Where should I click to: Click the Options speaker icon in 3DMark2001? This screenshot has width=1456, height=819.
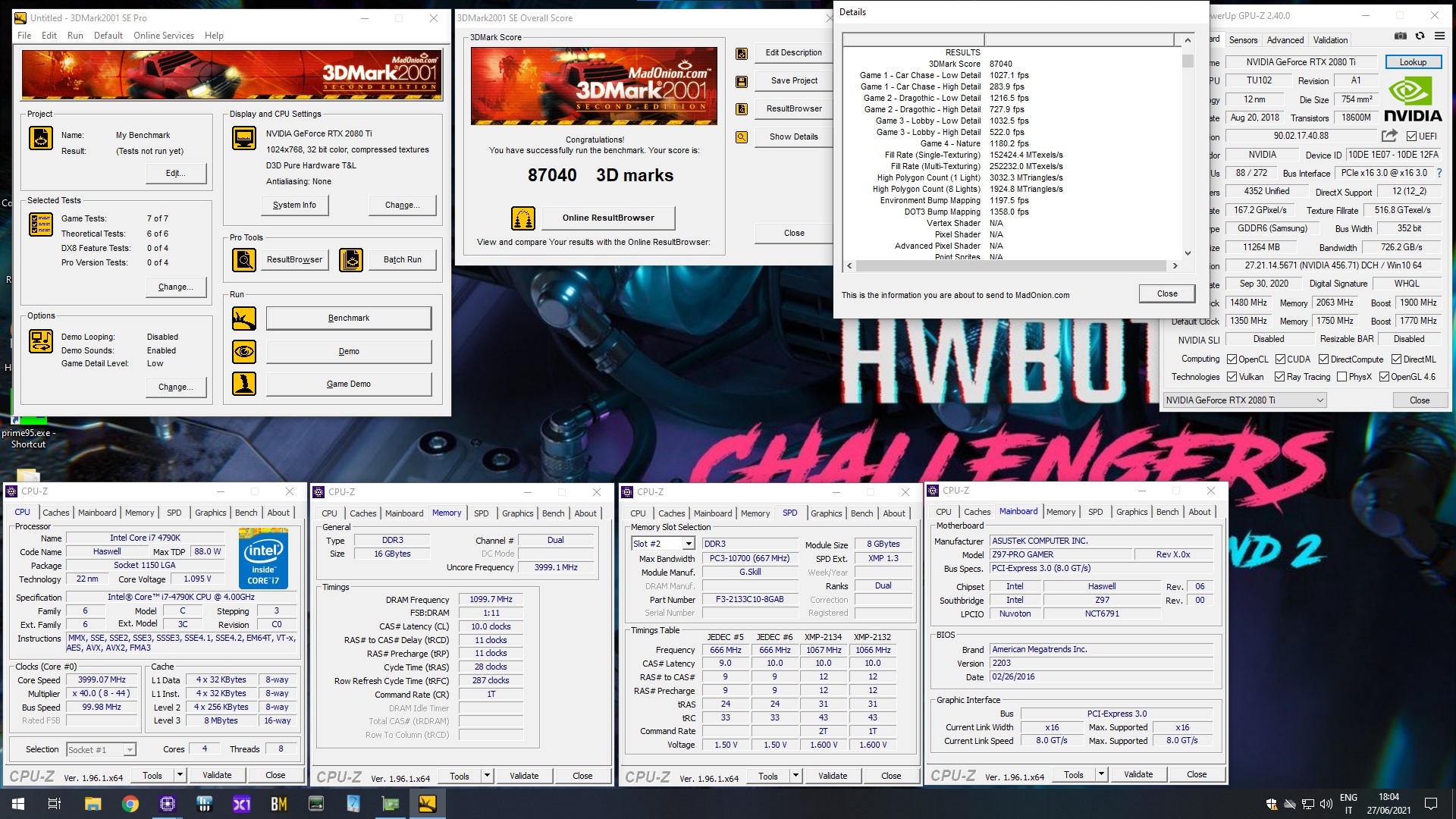pyautogui.click(x=41, y=341)
